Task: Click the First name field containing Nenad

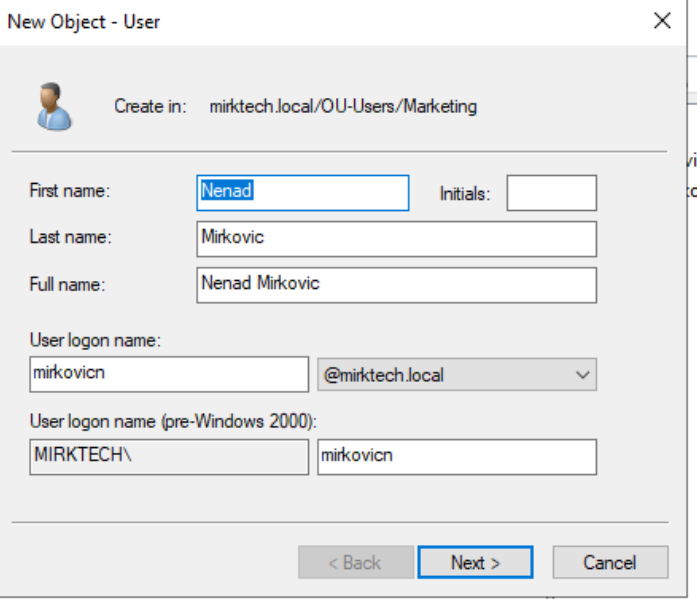Action: coord(303,193)
